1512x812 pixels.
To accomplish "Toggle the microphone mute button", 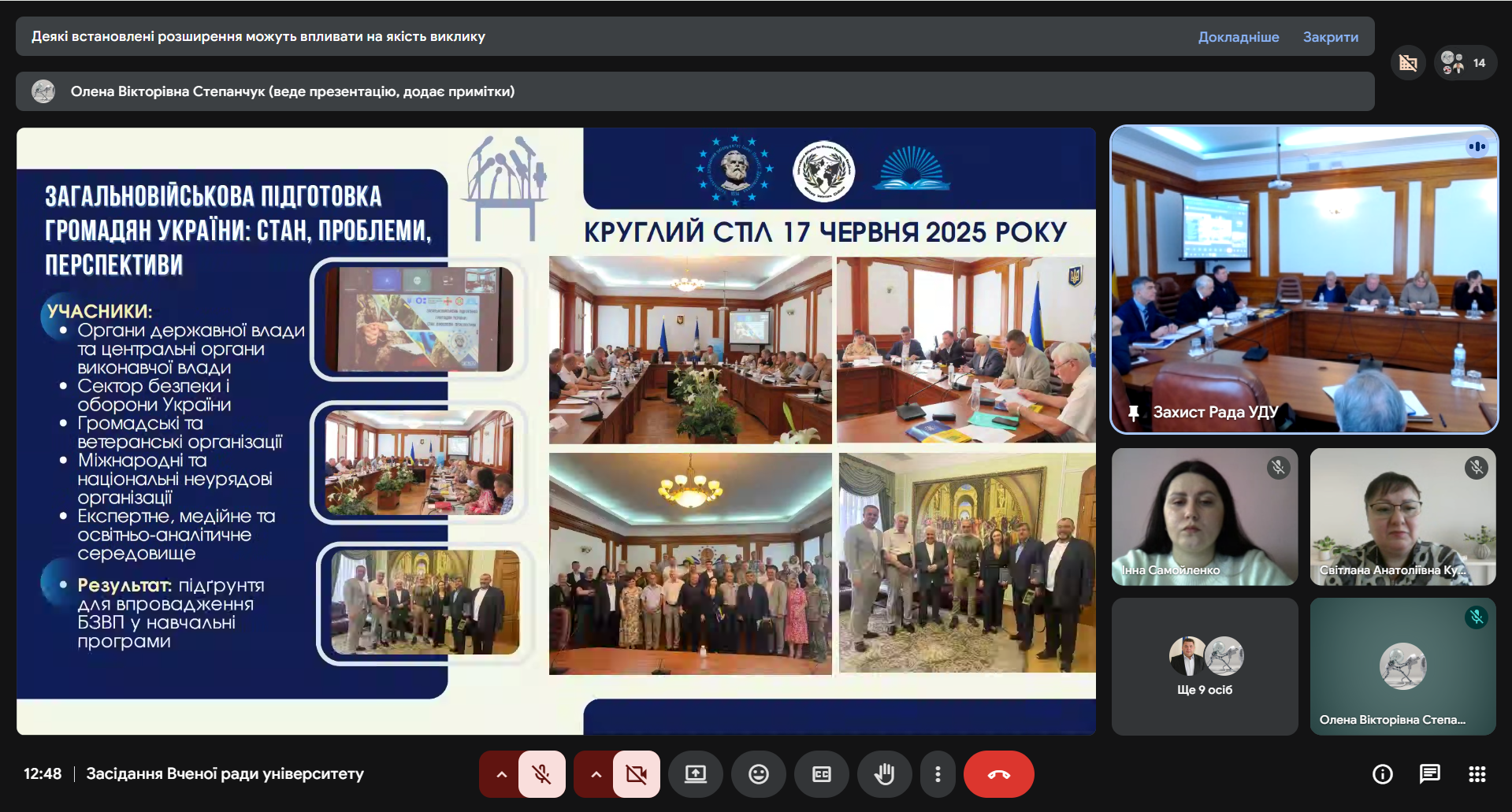I will pyautogui.click(x=542, y=774).
